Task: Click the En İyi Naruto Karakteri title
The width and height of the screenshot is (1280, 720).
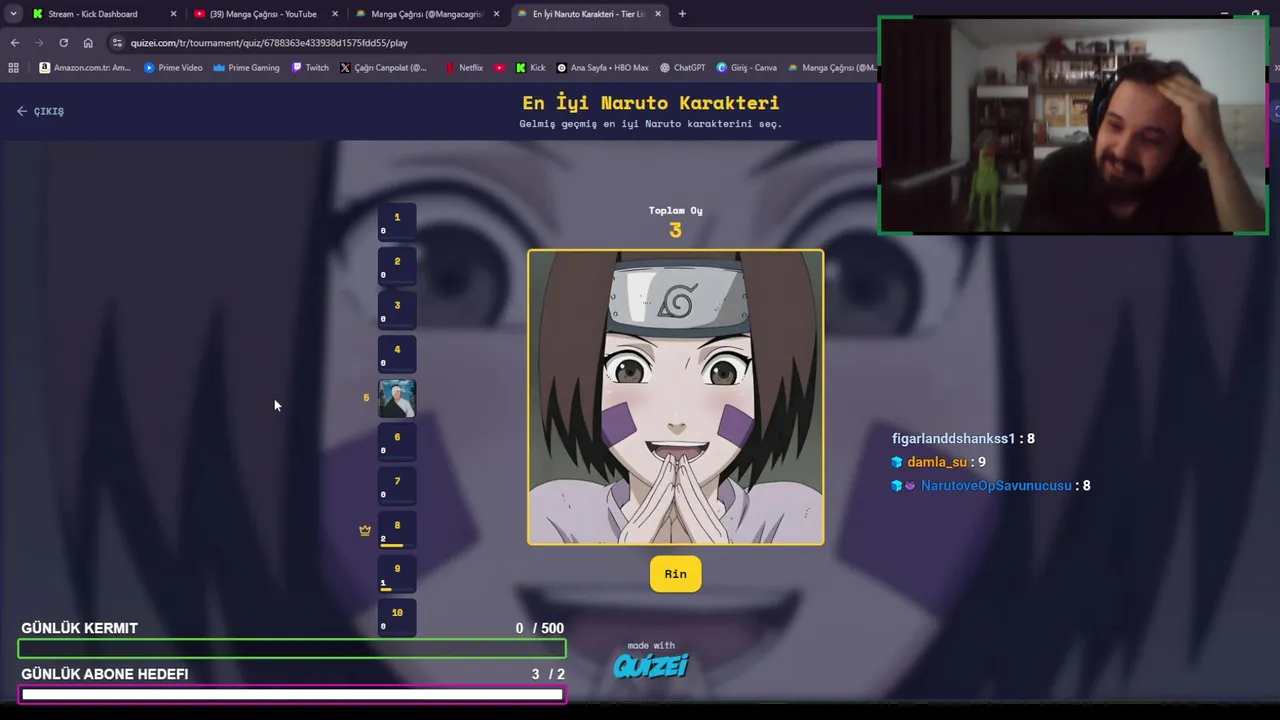Action: [651, 103]
